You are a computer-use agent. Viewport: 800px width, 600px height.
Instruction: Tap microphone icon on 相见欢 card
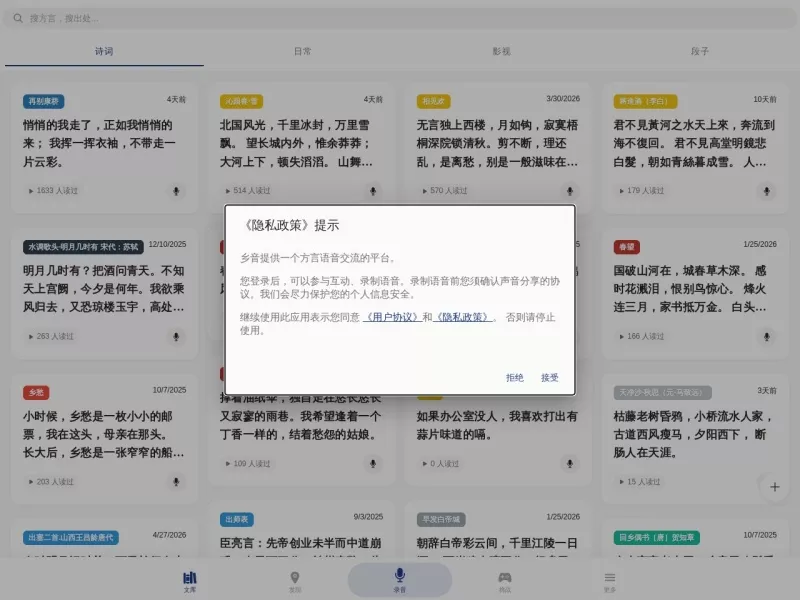pos(570,191)
